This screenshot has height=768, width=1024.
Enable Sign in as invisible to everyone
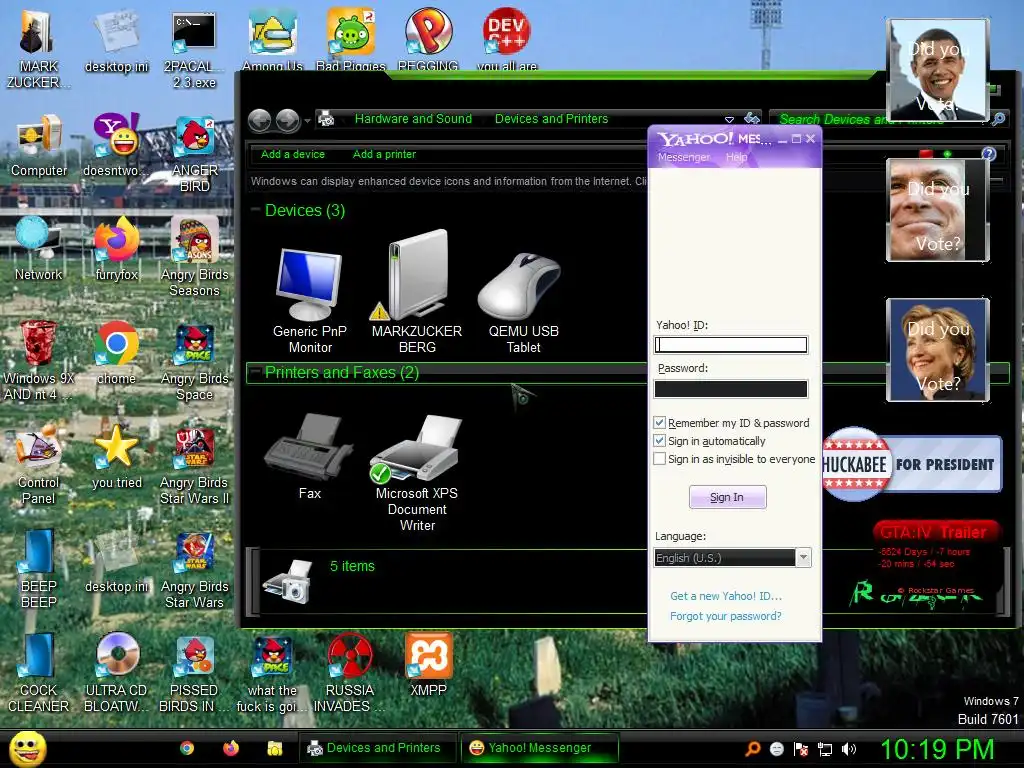660,458
